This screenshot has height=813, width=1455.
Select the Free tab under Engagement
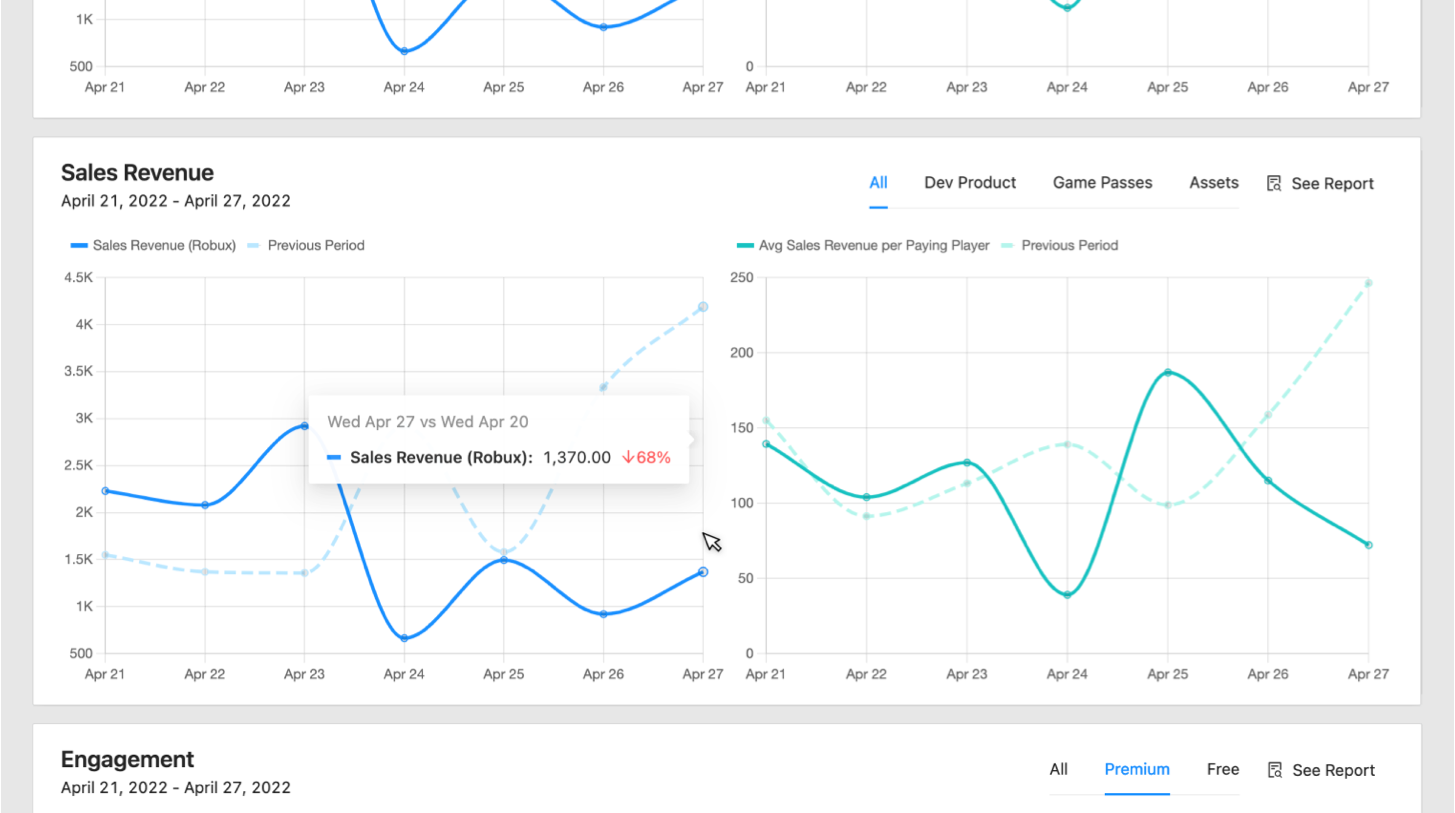(x=1222, y=769)
